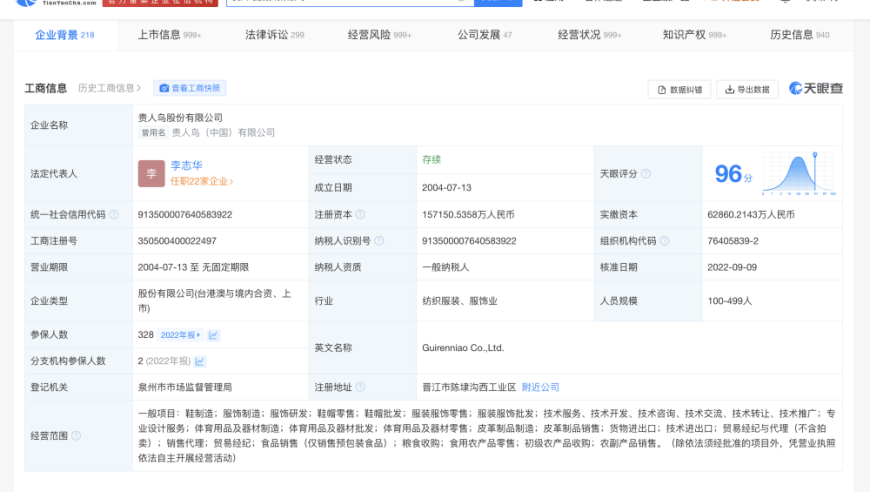Click registered capital 157150.5358万人民币
870x492 pixels.
tap(468, 215)
